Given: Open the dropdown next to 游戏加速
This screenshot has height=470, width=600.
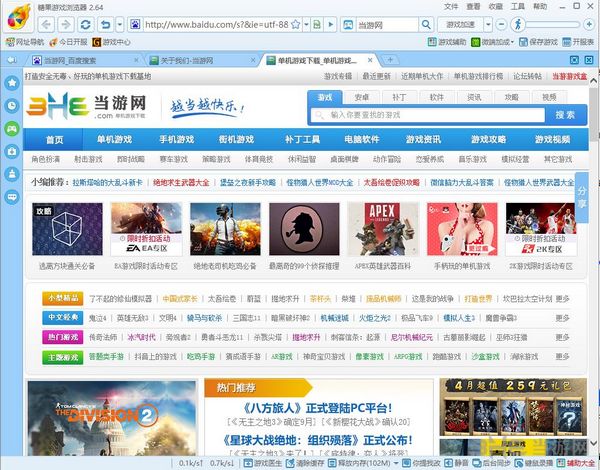Looking at the screenshot, I should (x=488, y=25).
